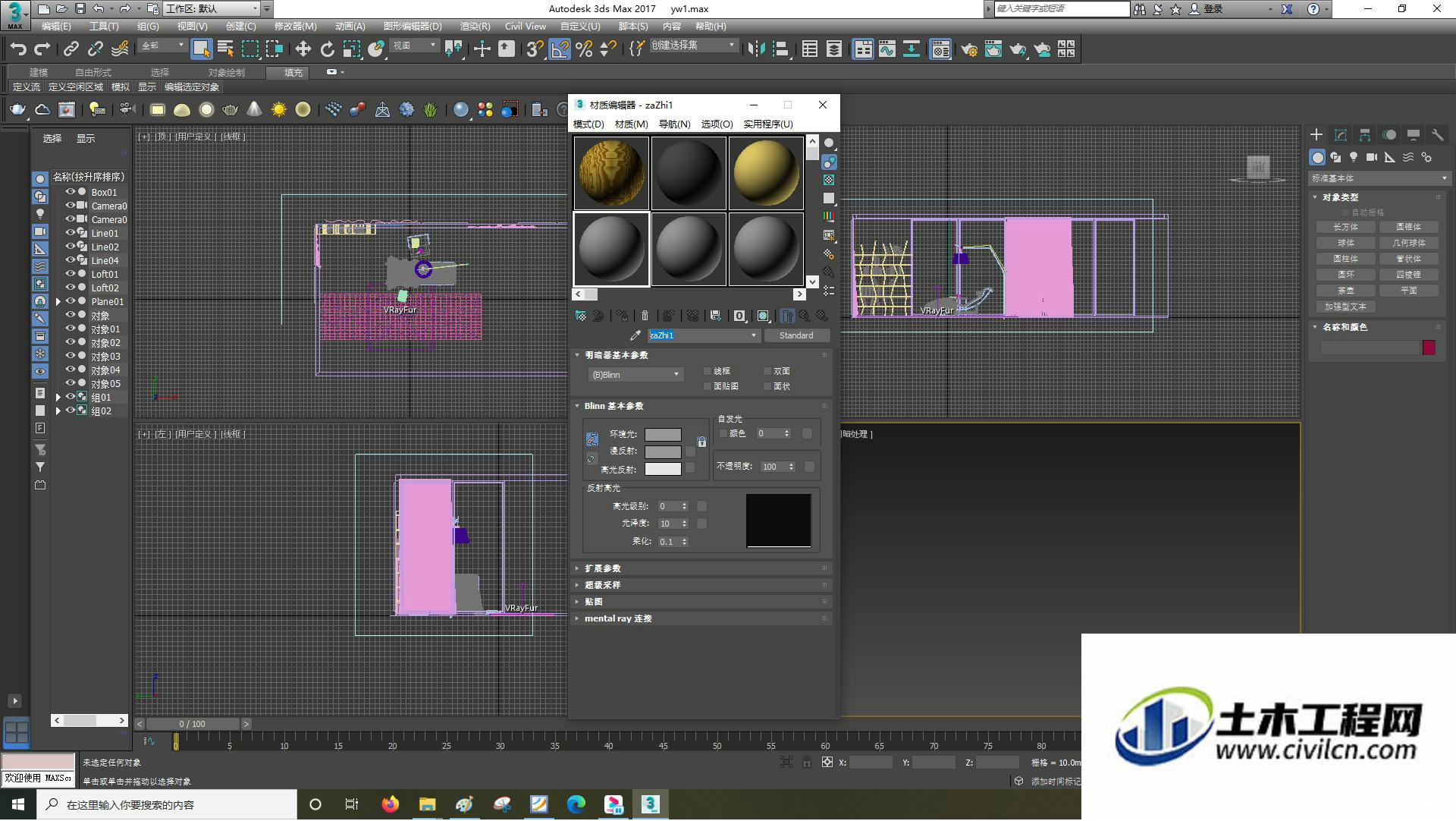The image size is (1456, 821).
Task: Click the 加强型文本 button
Action: [x=1345, y=307]
